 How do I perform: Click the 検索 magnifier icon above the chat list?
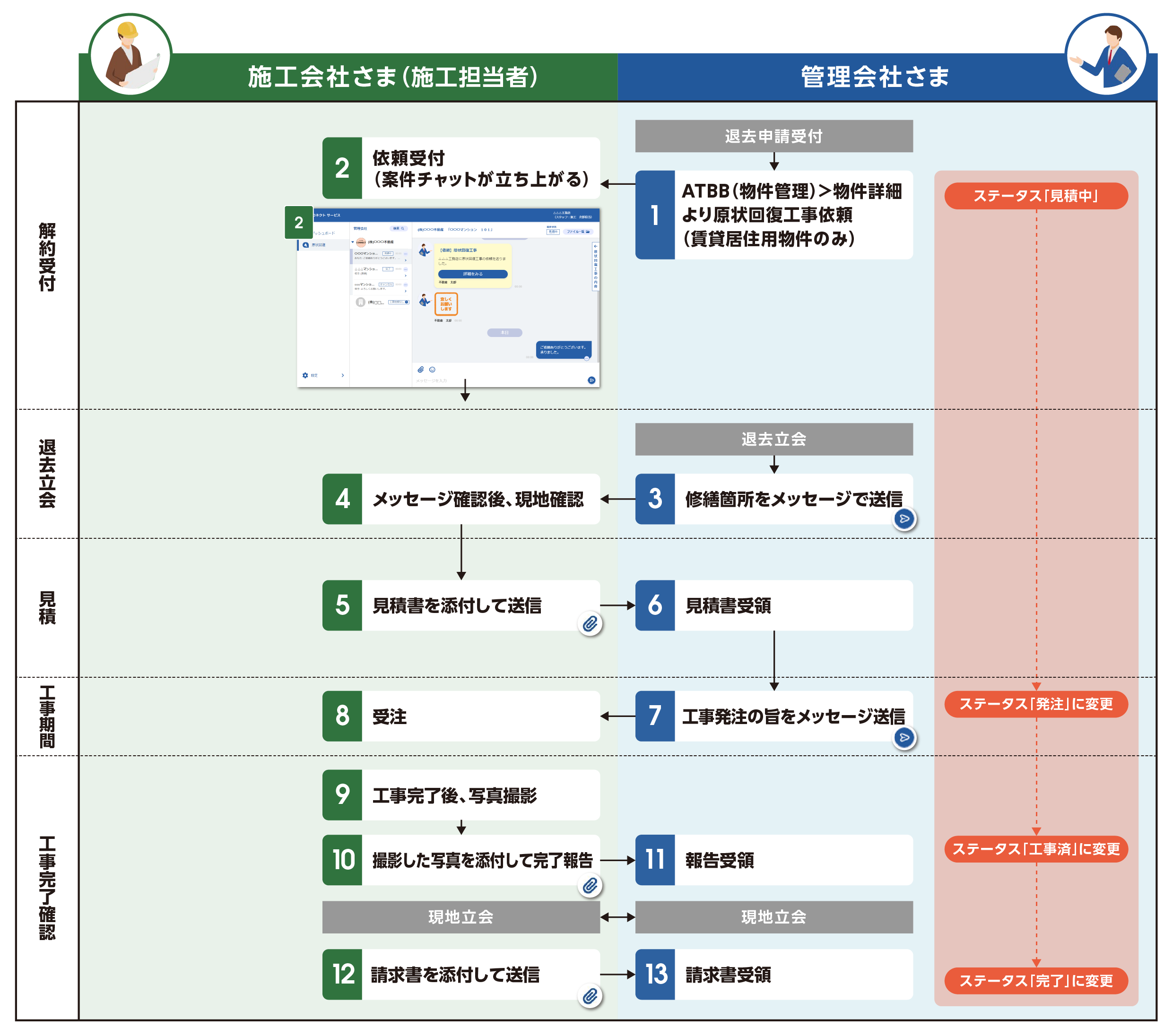click(403, 229)
